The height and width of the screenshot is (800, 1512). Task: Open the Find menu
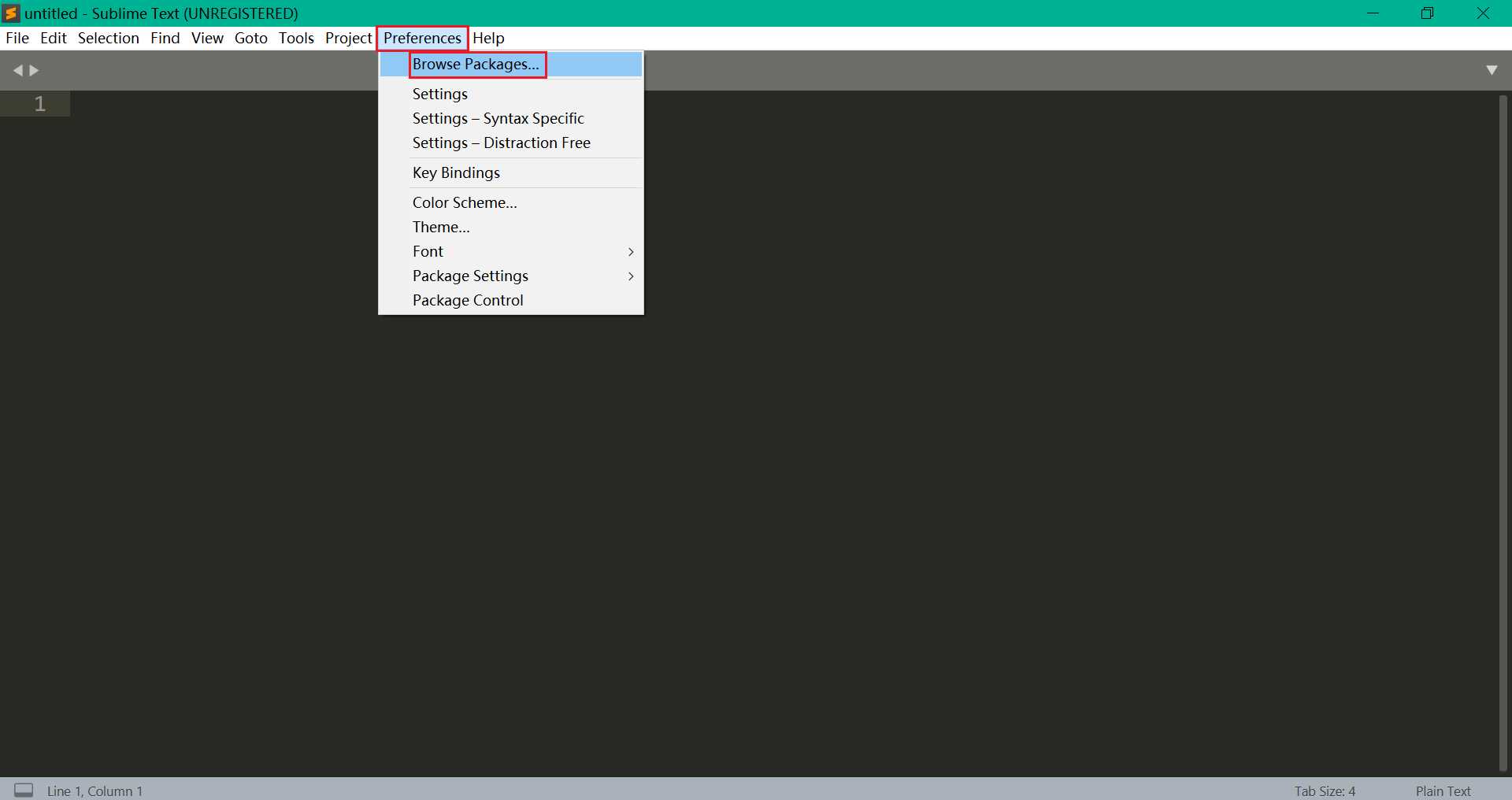pyautogui.click(x=165, y=38)
